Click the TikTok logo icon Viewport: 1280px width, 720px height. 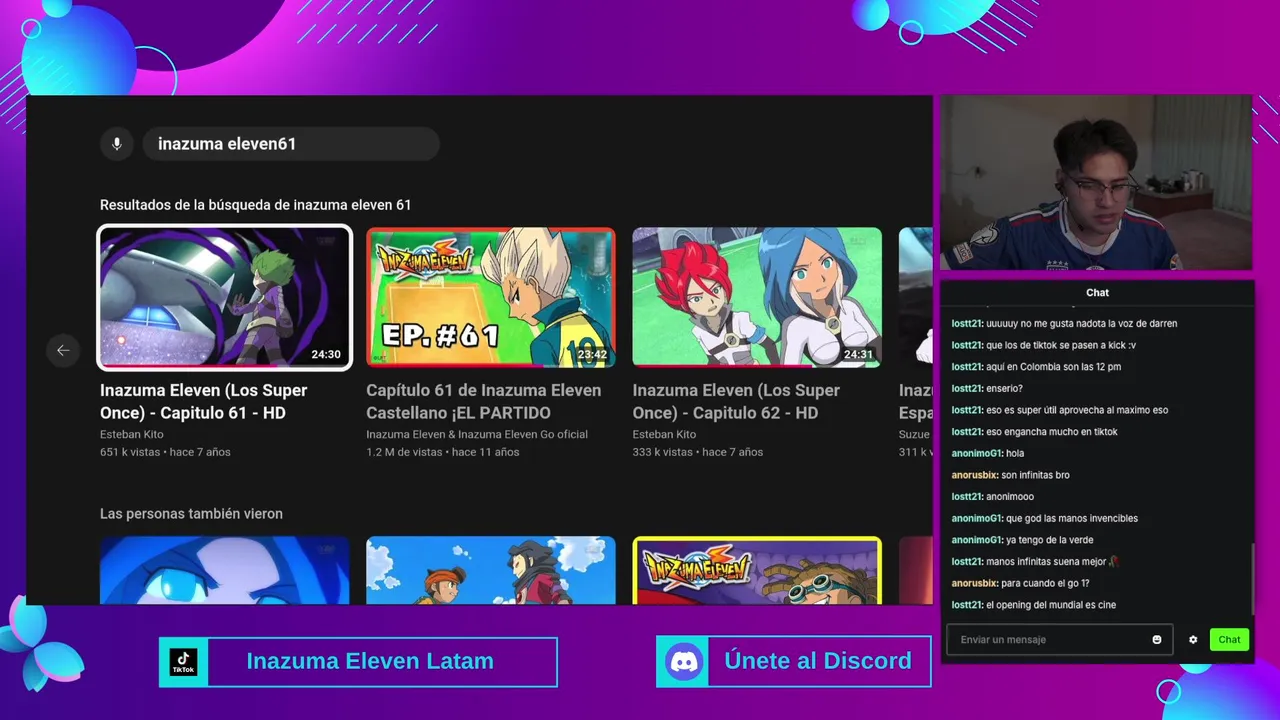(183, 662)
